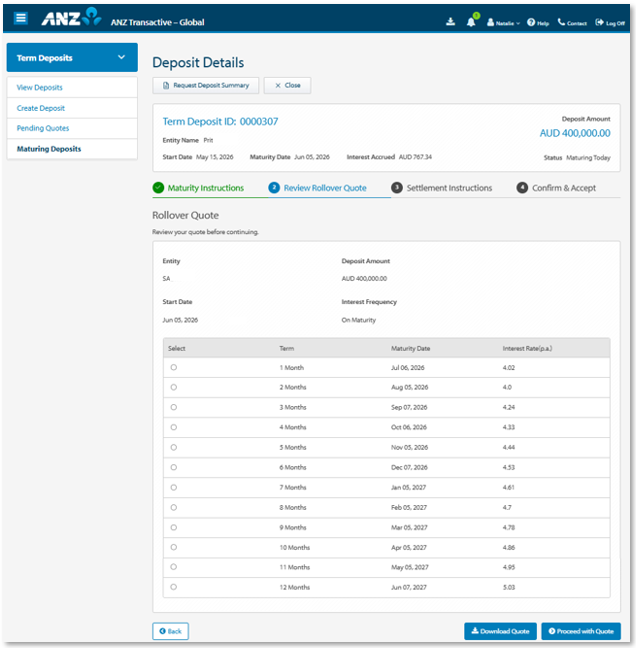Click the Request Deposit Summary document icon
The image size is (636, 648).
166,86
